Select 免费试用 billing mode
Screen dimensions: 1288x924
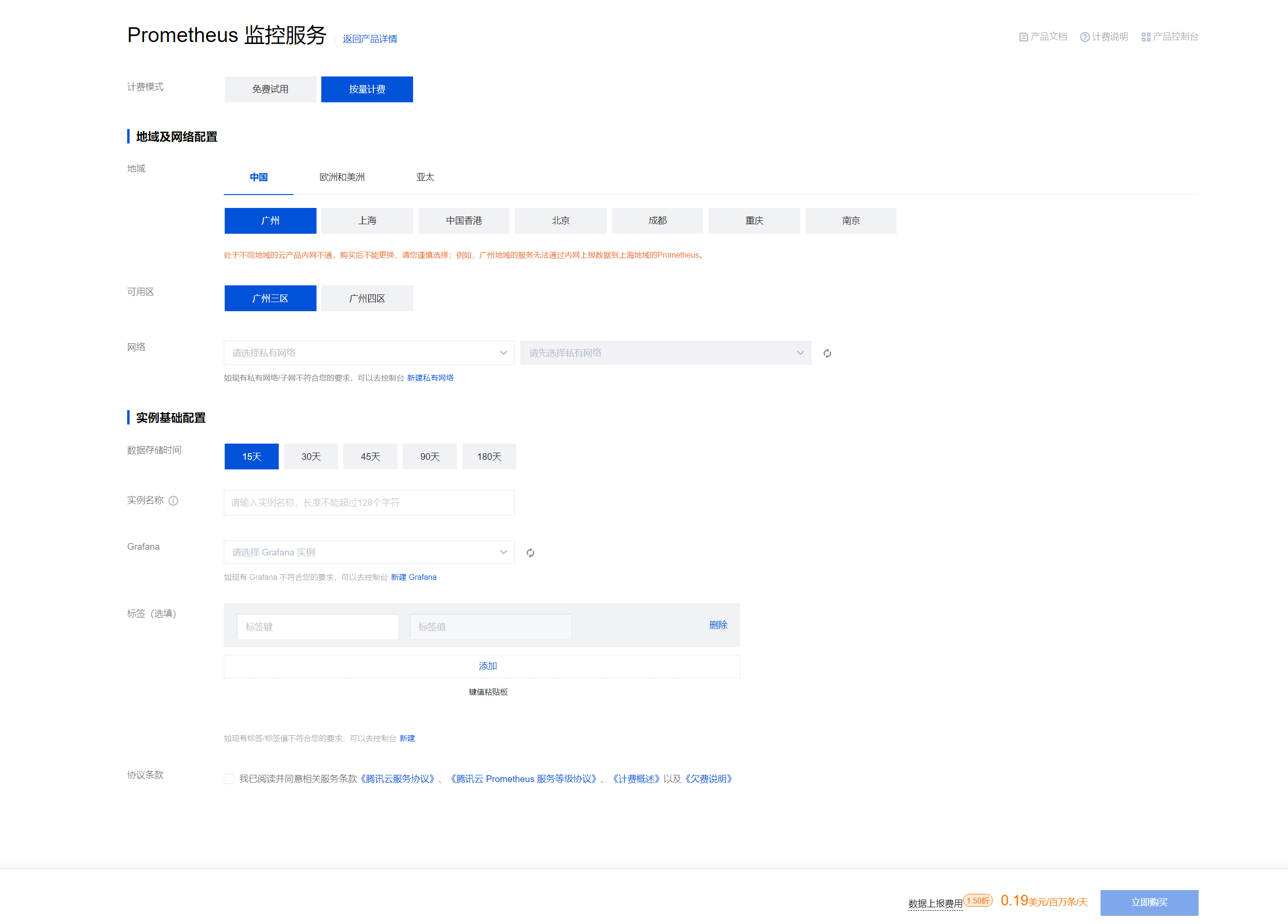[x=270, y=89]
